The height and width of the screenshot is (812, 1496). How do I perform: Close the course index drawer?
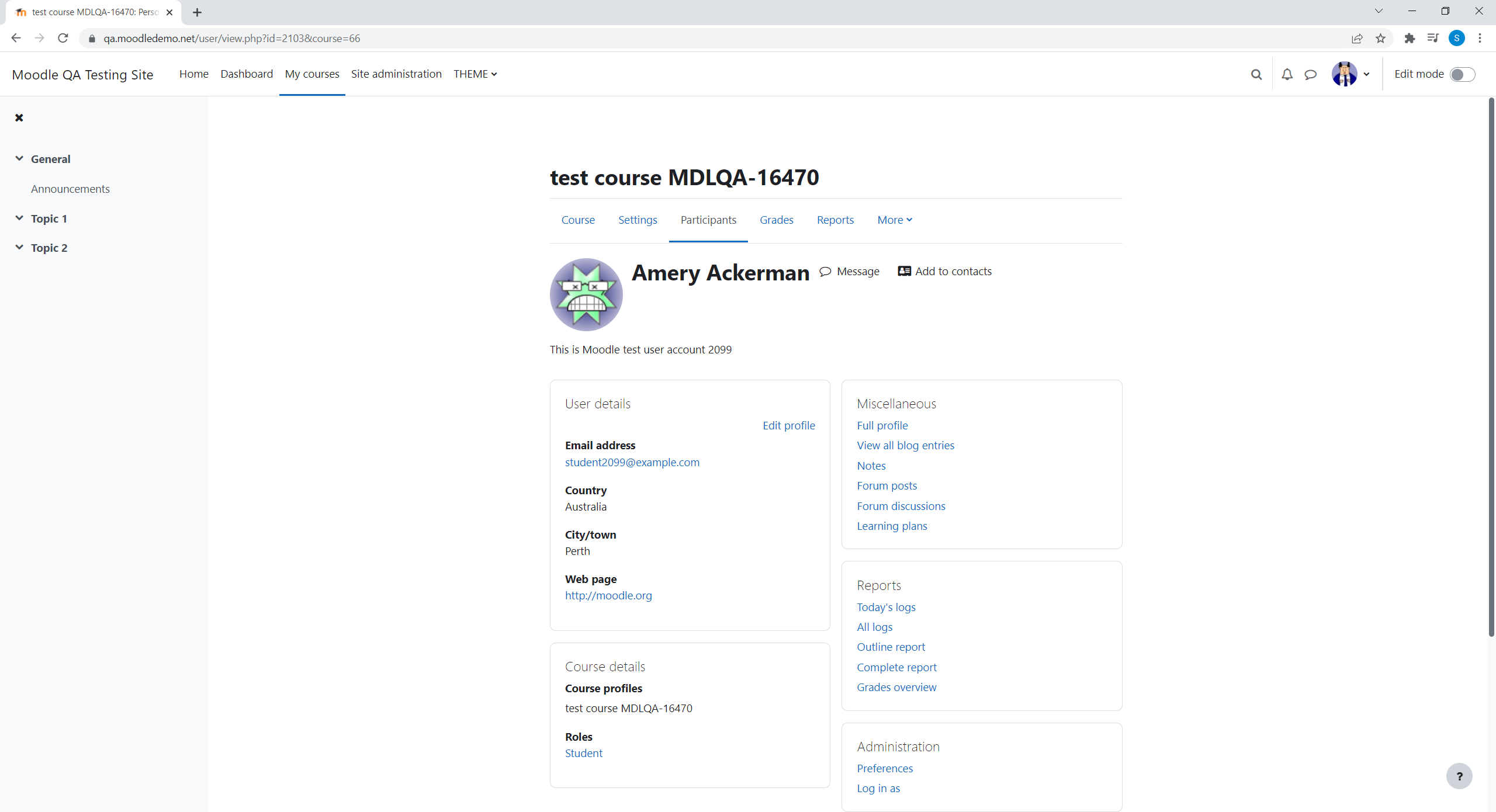pos(19,117)
